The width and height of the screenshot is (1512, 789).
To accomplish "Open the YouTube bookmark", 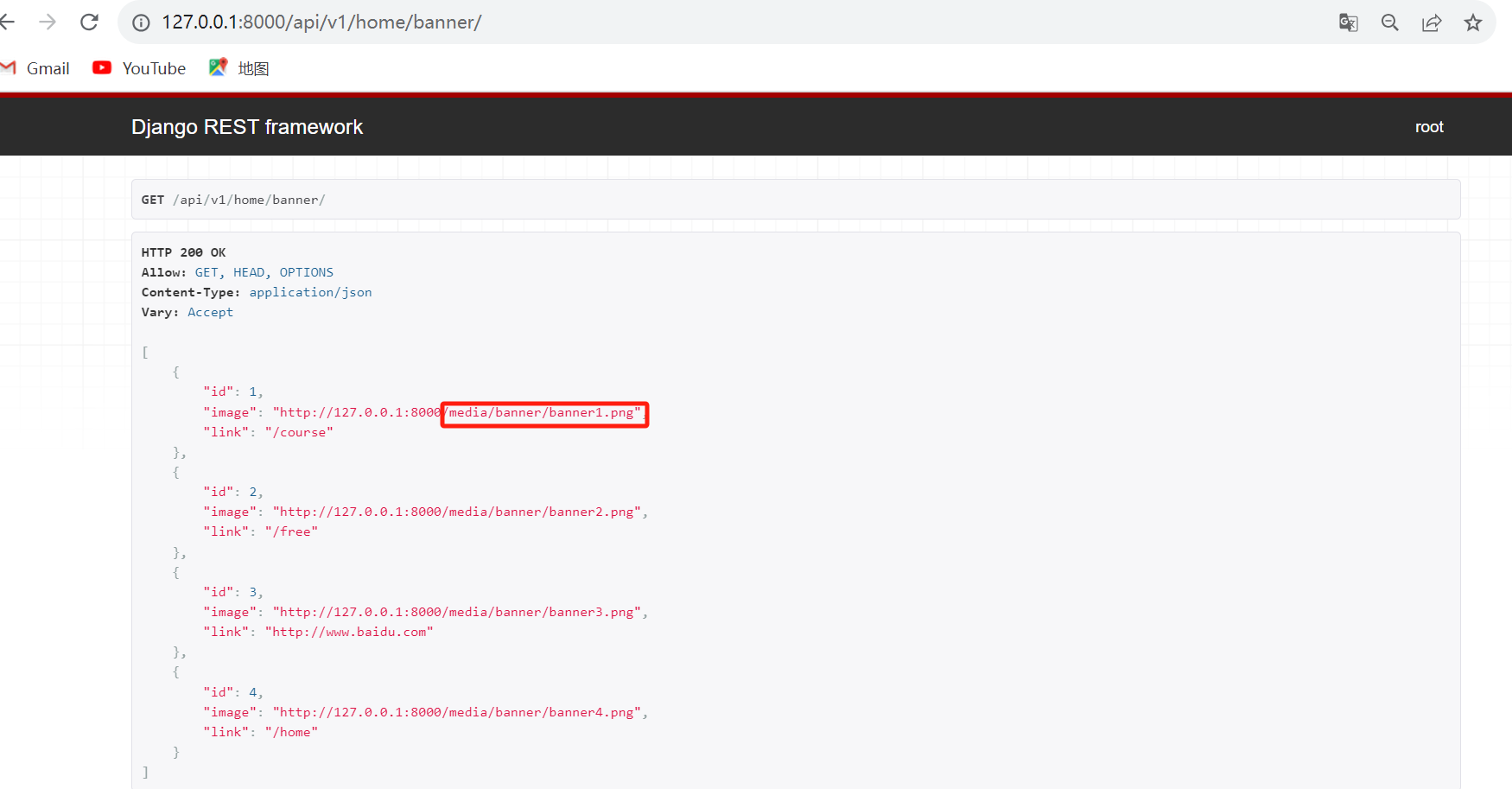I will (139, 68).
